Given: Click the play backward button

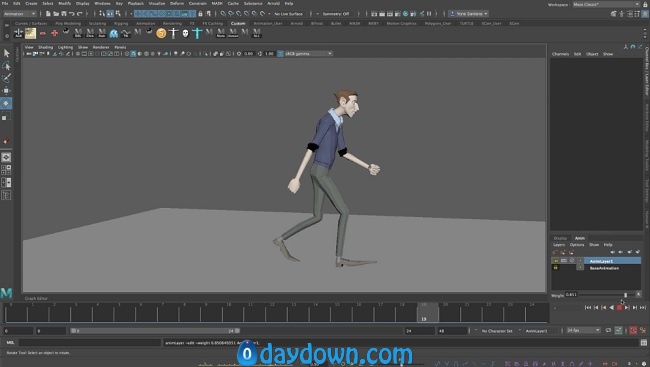Looking at the screenshot, I should point(611,307).
